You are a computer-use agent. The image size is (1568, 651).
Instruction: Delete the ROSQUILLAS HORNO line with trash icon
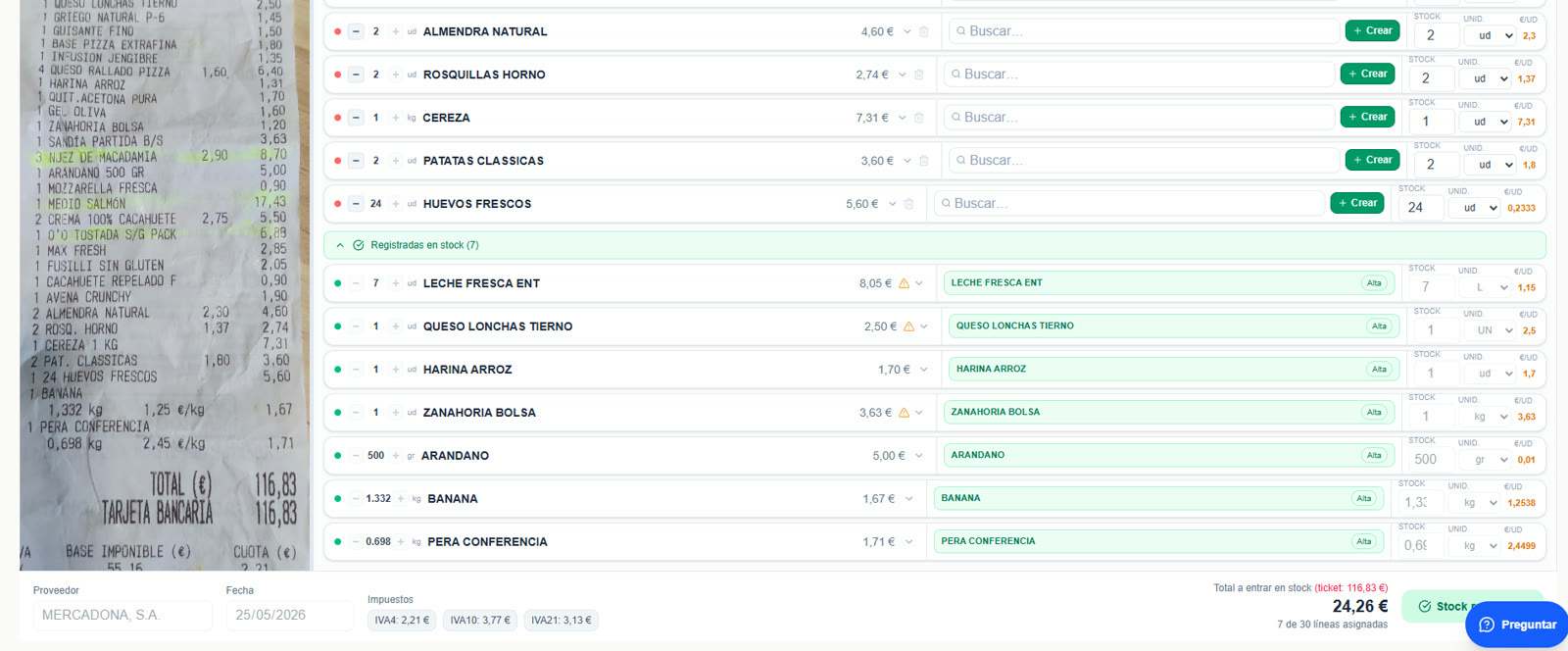coord(918,75)
